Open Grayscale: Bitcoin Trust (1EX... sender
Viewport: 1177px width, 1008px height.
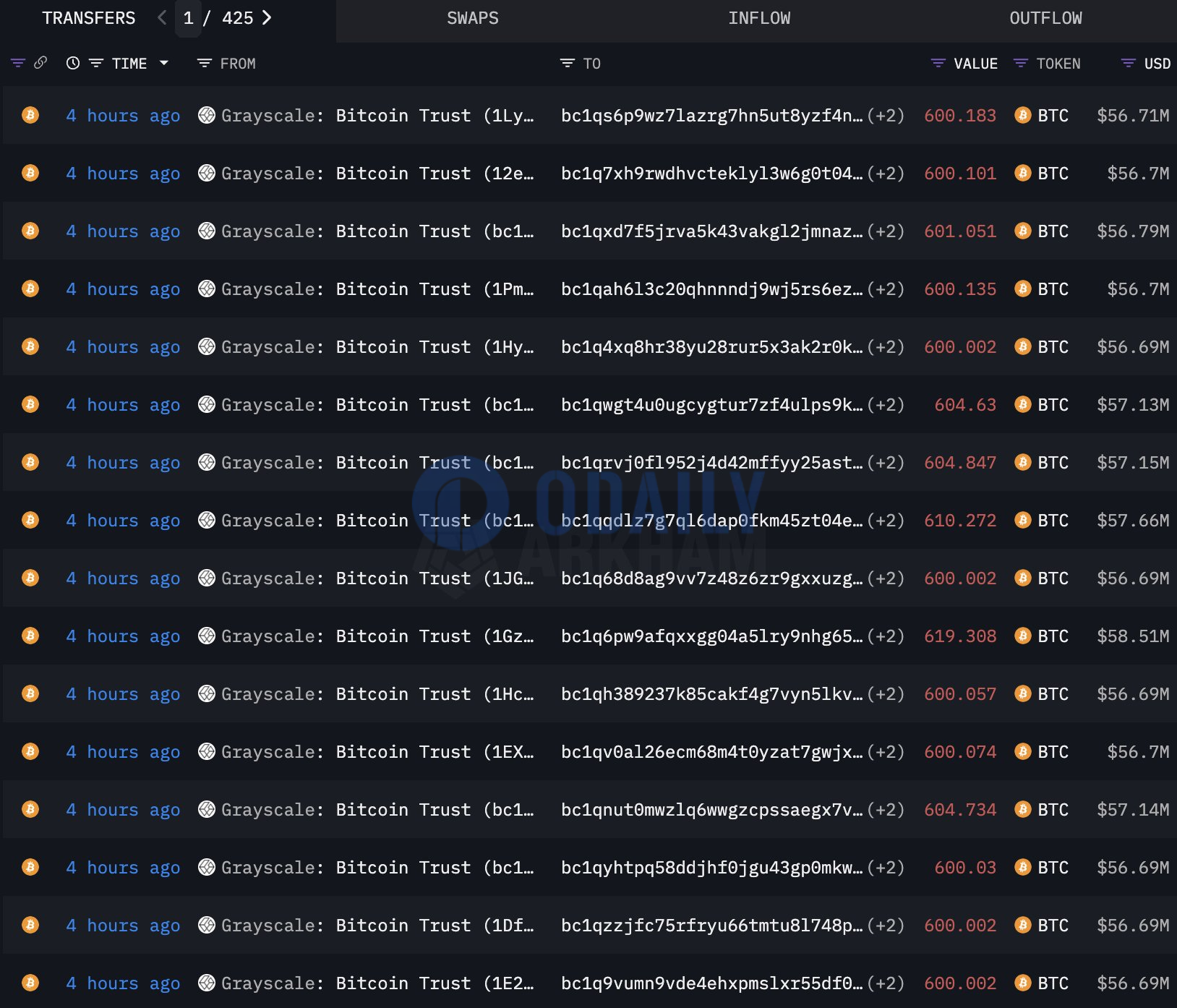(x=377, y=752)
